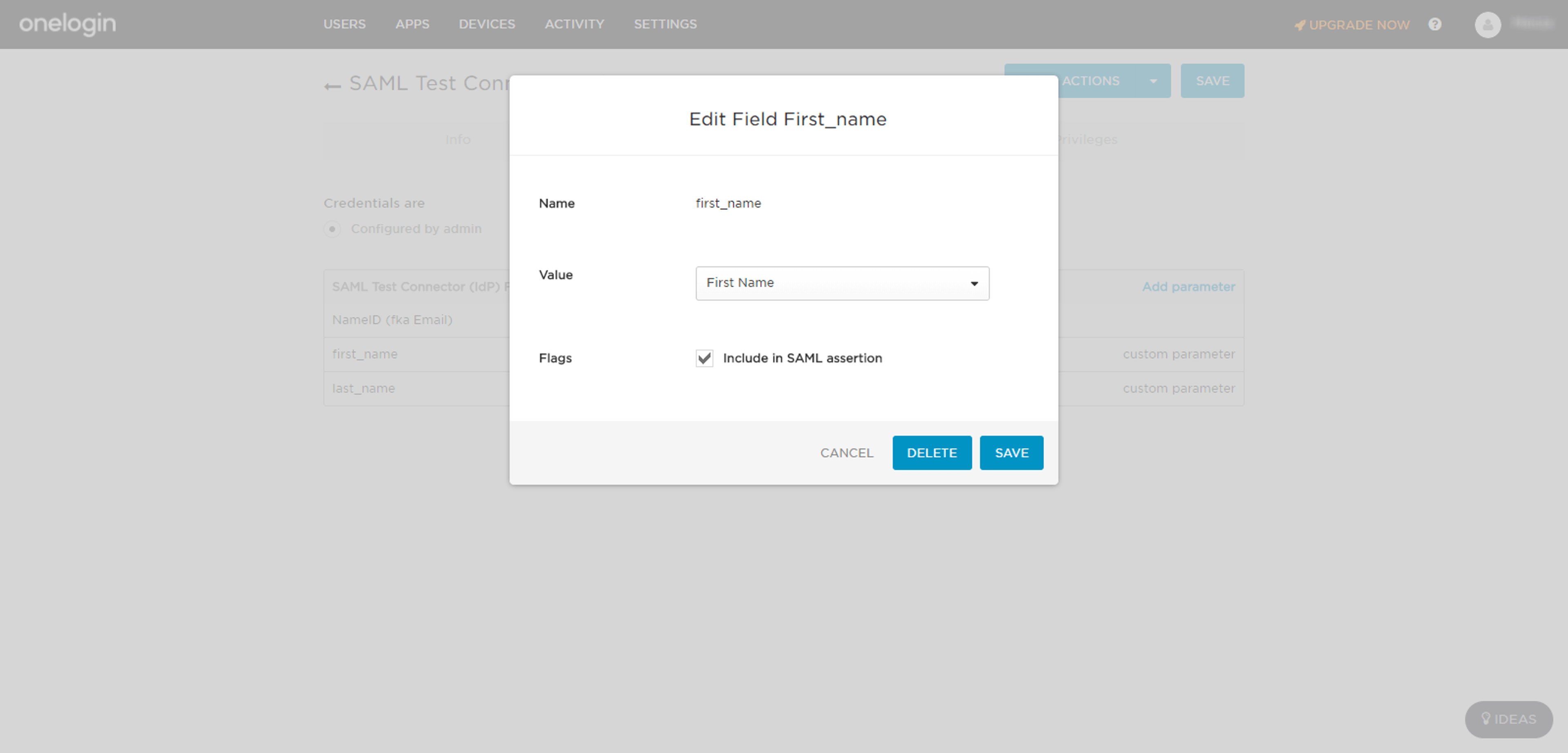1568x753 pixels.
Task: Open the user avatar profile icon
Action: (x=1487, y=25)
